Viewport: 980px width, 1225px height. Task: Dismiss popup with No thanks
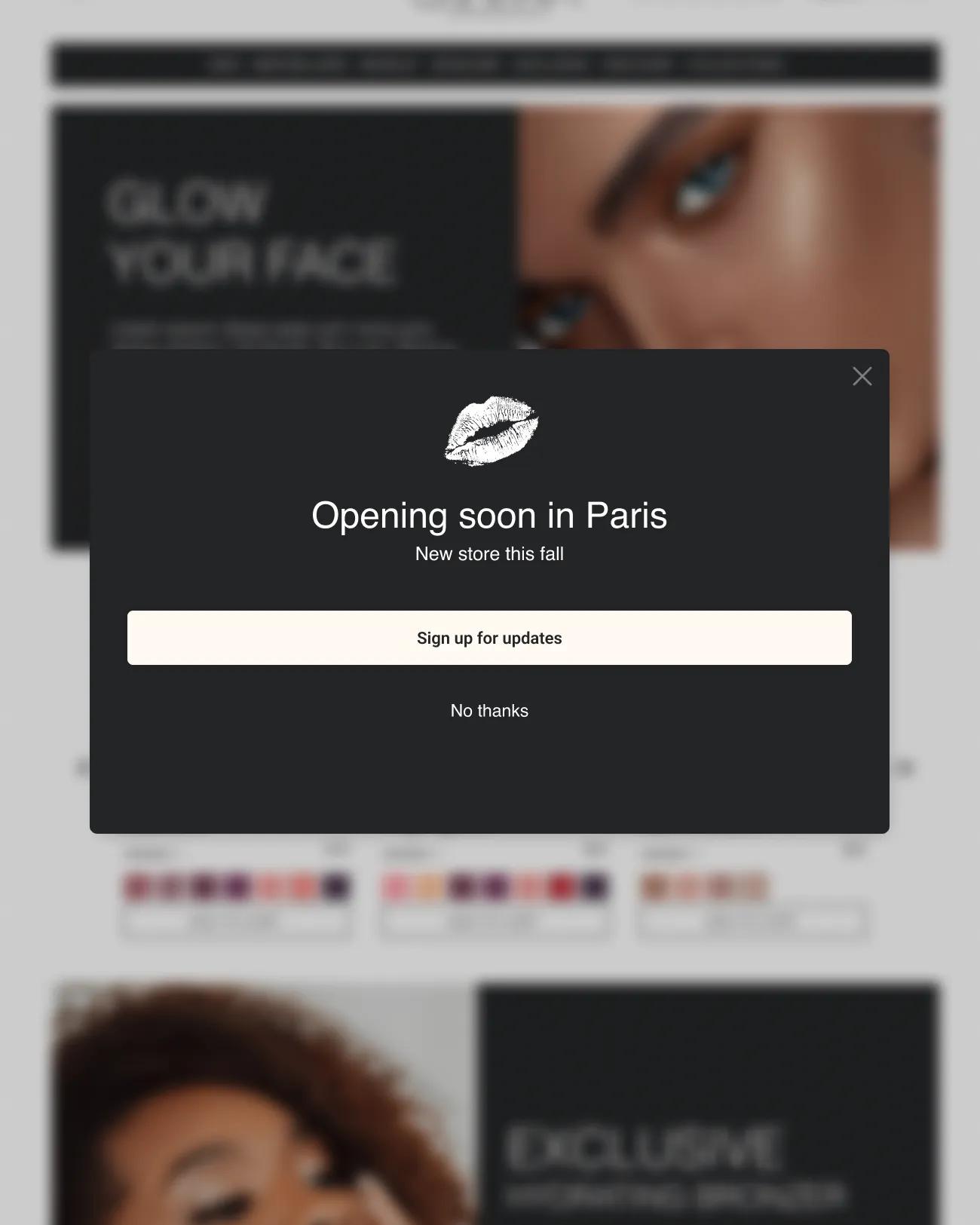[489, 711]
